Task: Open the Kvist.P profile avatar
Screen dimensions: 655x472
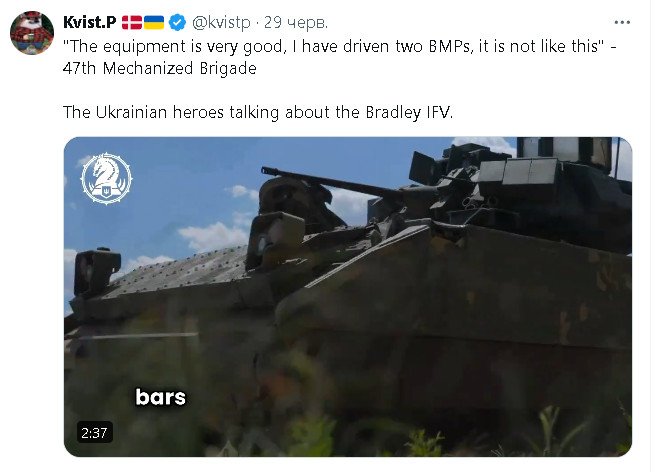Action: (x=32, y=33)
